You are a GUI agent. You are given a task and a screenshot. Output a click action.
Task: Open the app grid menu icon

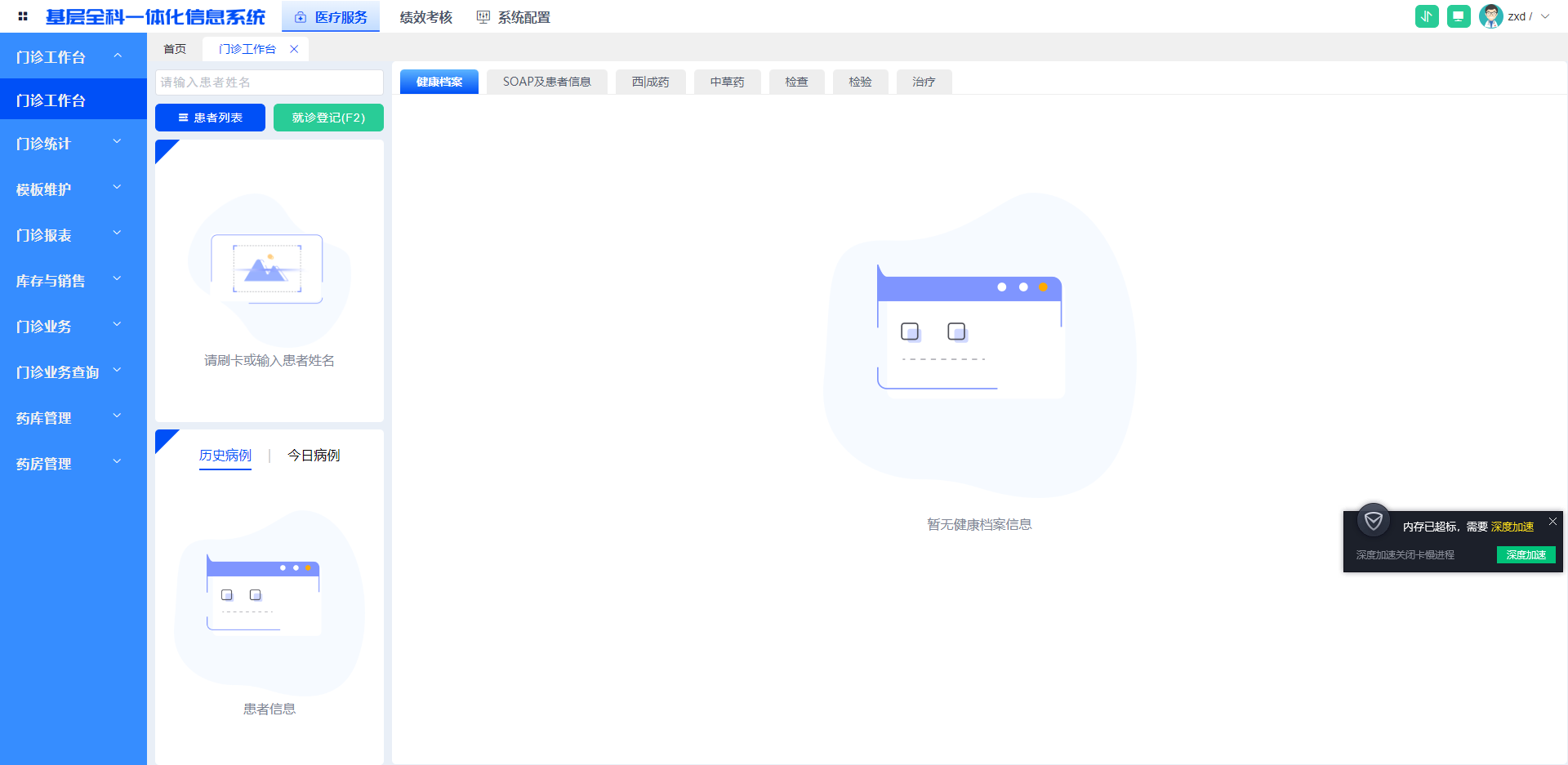pos(23,16)
